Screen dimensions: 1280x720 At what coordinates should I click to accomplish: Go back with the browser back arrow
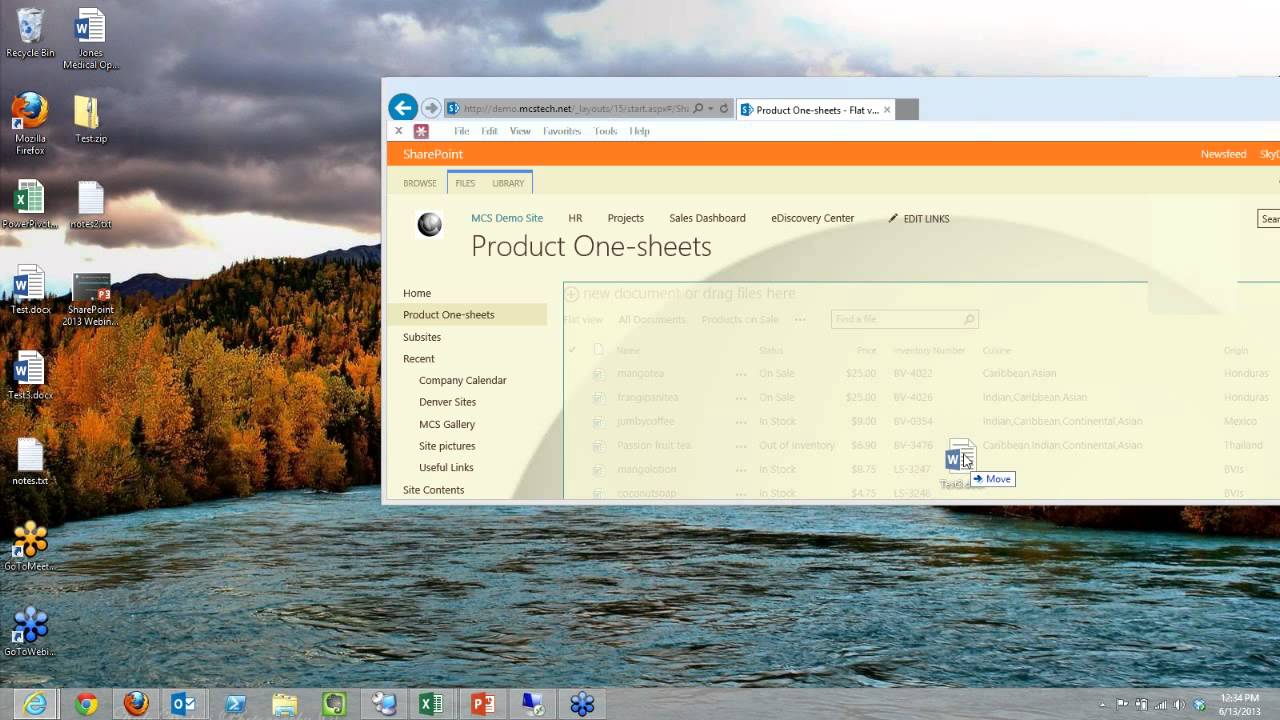tap(403, 107)
